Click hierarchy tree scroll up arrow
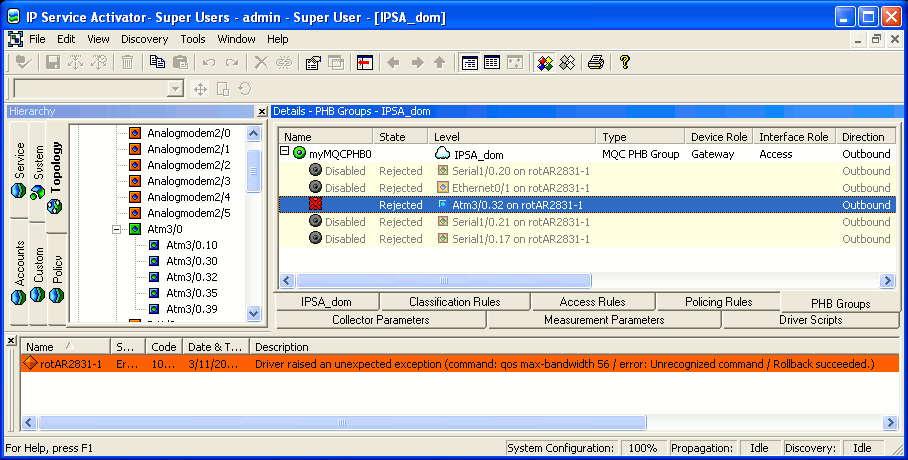 [254, 133]
